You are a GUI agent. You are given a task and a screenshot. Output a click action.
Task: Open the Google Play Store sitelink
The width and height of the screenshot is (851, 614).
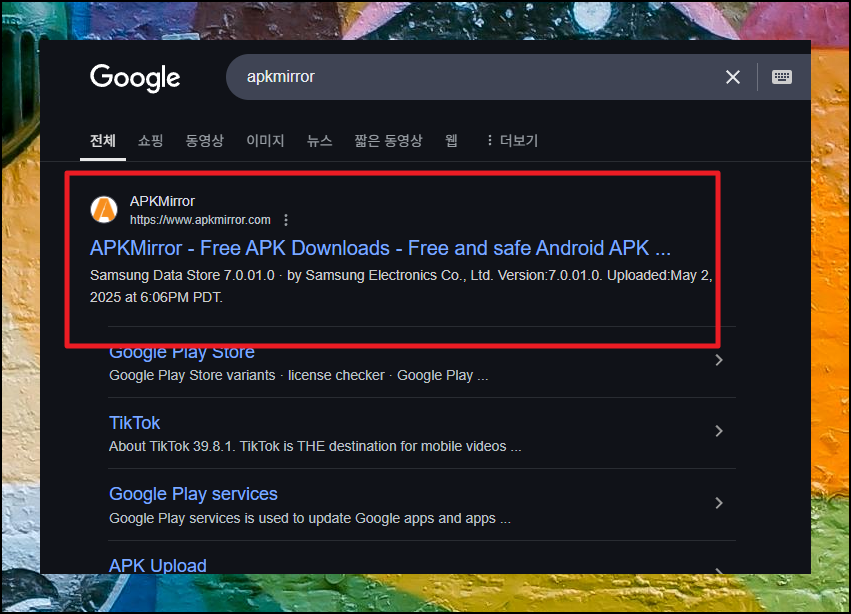(182, 352)
